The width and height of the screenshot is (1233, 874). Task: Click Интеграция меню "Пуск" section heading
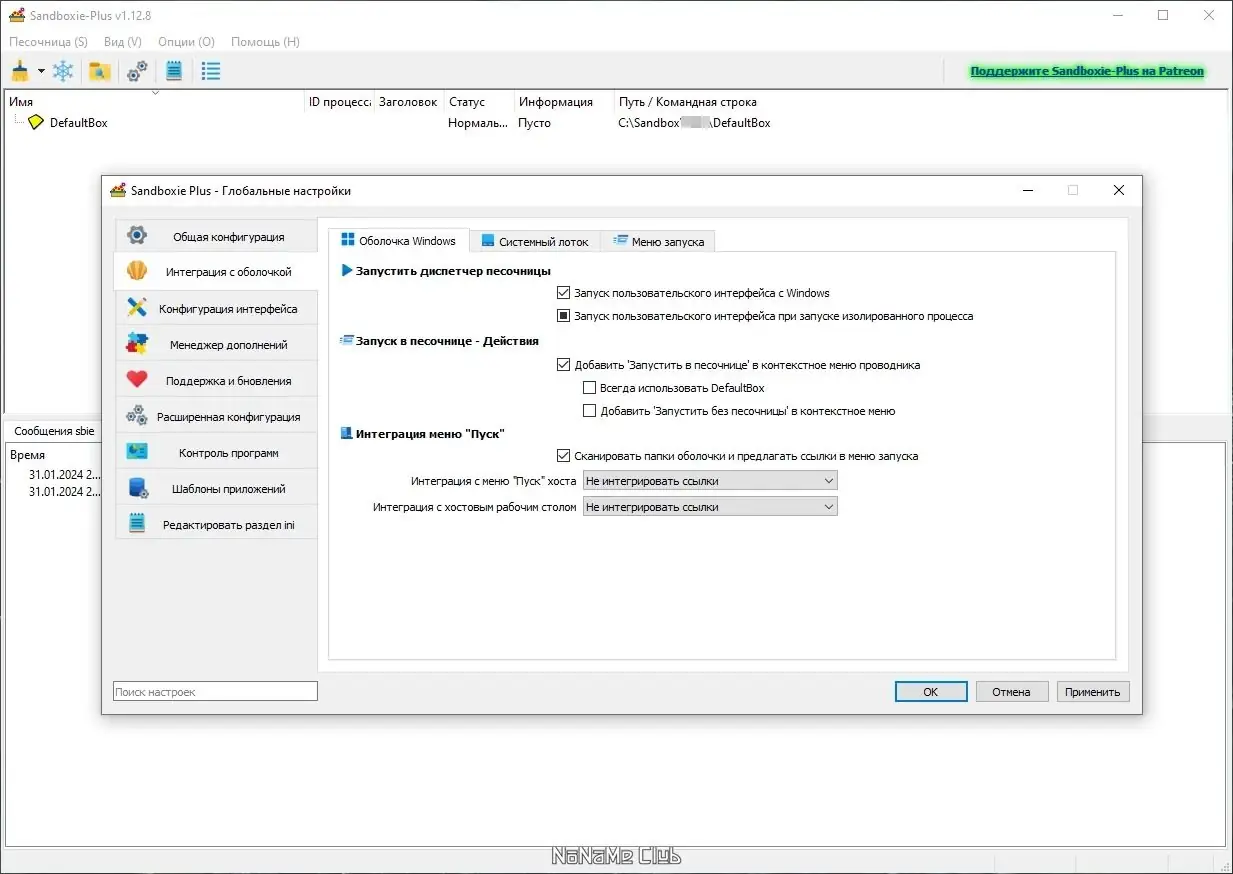(430, 434)
